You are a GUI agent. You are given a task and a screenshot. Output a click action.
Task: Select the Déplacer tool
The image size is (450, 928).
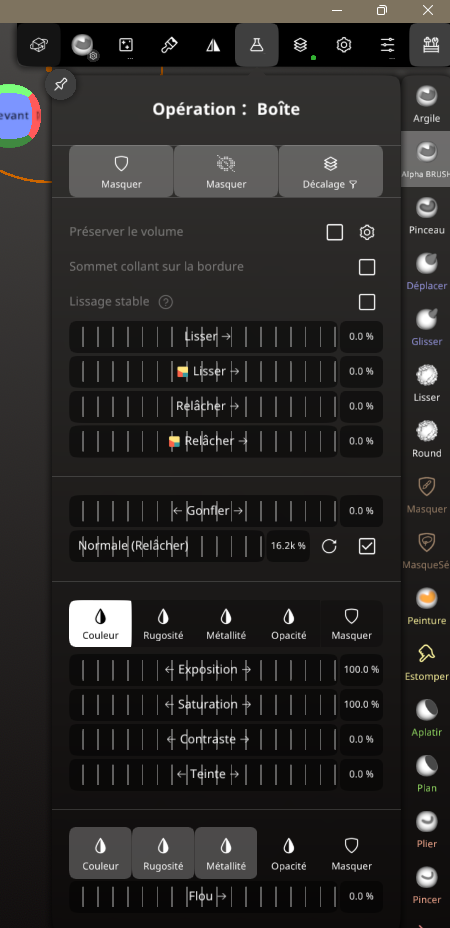pyautogui.click(x=426, y=271)
